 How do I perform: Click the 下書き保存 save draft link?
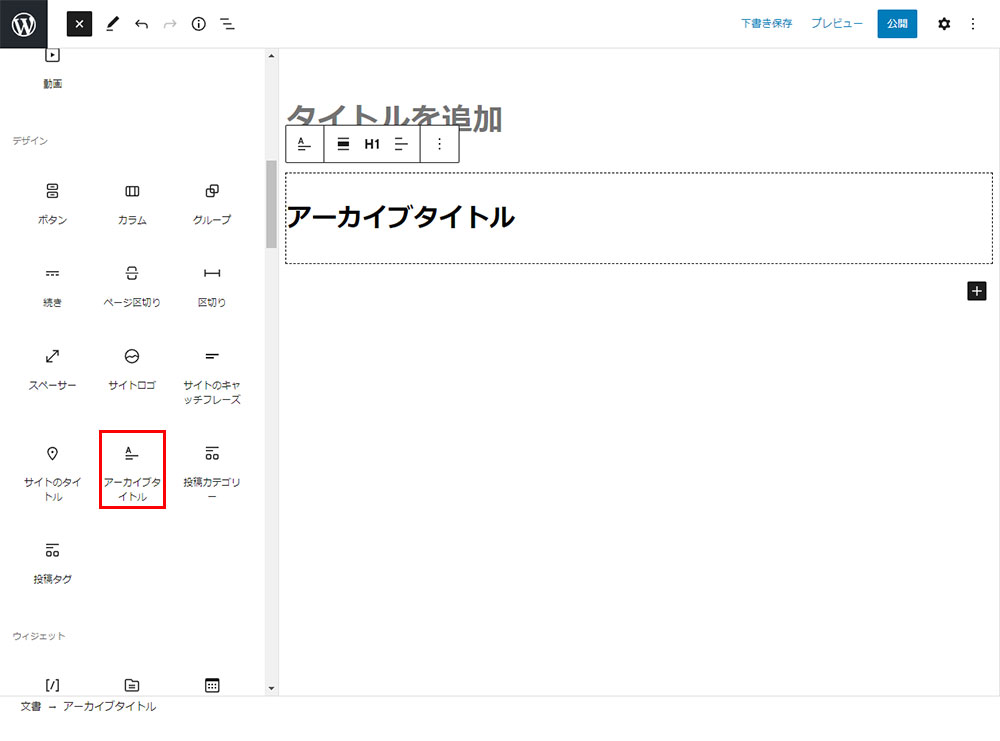[766, 24]
